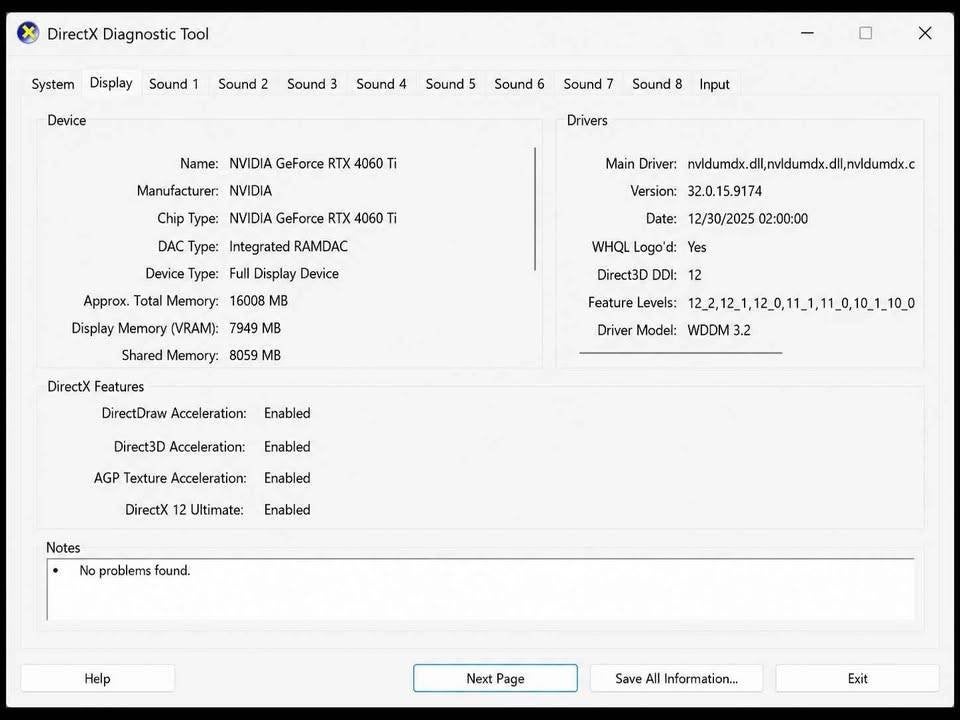Switch to the Sound 4 tab

coord(381,84)
